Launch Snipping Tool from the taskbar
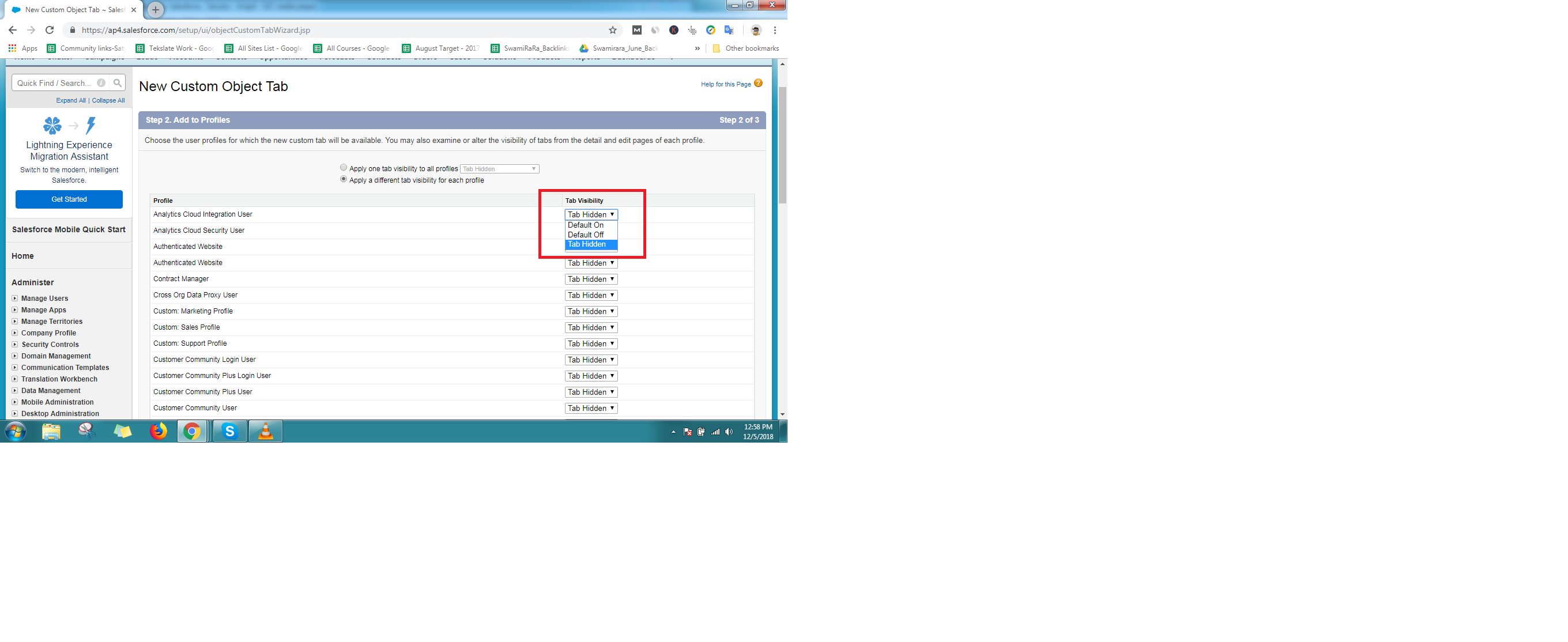This screenshot has height=642, width=1568. pos(86,432)
